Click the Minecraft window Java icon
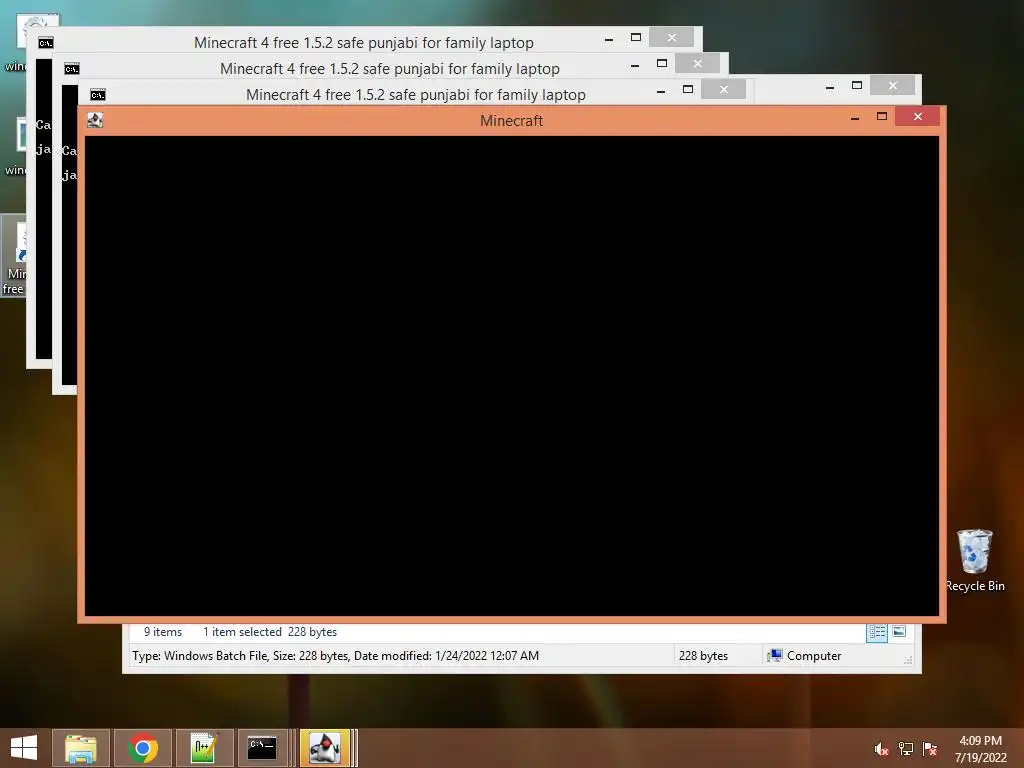Screen dimensions: 1024x768 pos(95,120)
